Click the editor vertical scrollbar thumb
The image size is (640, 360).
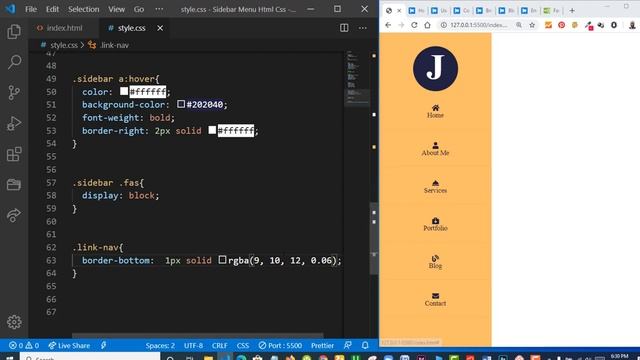click(374, 238)
